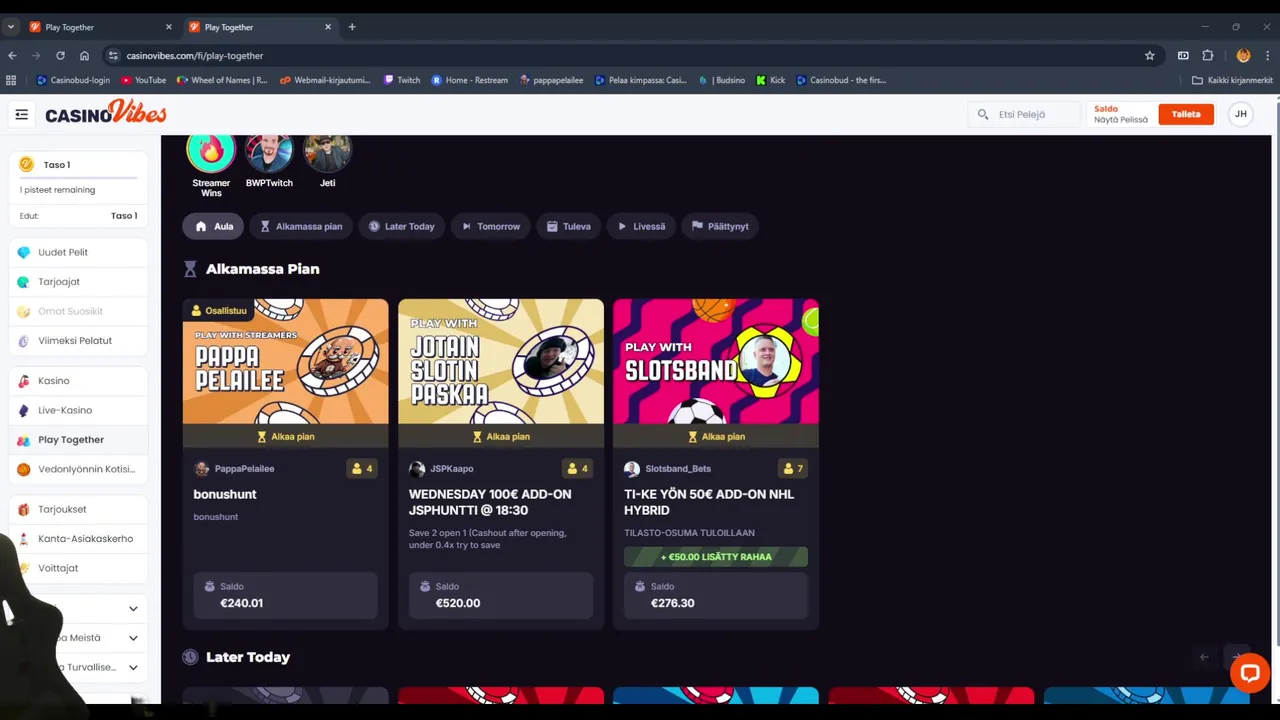Click the search magnifier icon
This screenshot has width=1280, height=720.
(x=983, y=114)
